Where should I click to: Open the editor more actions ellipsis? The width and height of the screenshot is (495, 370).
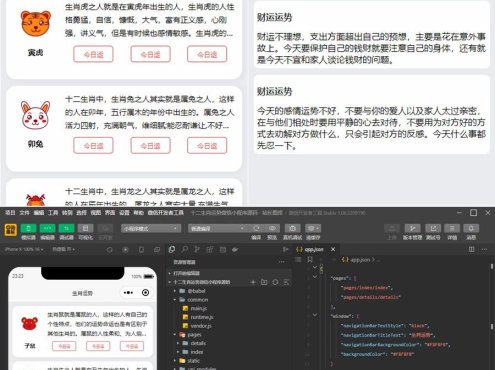(485, 249)
